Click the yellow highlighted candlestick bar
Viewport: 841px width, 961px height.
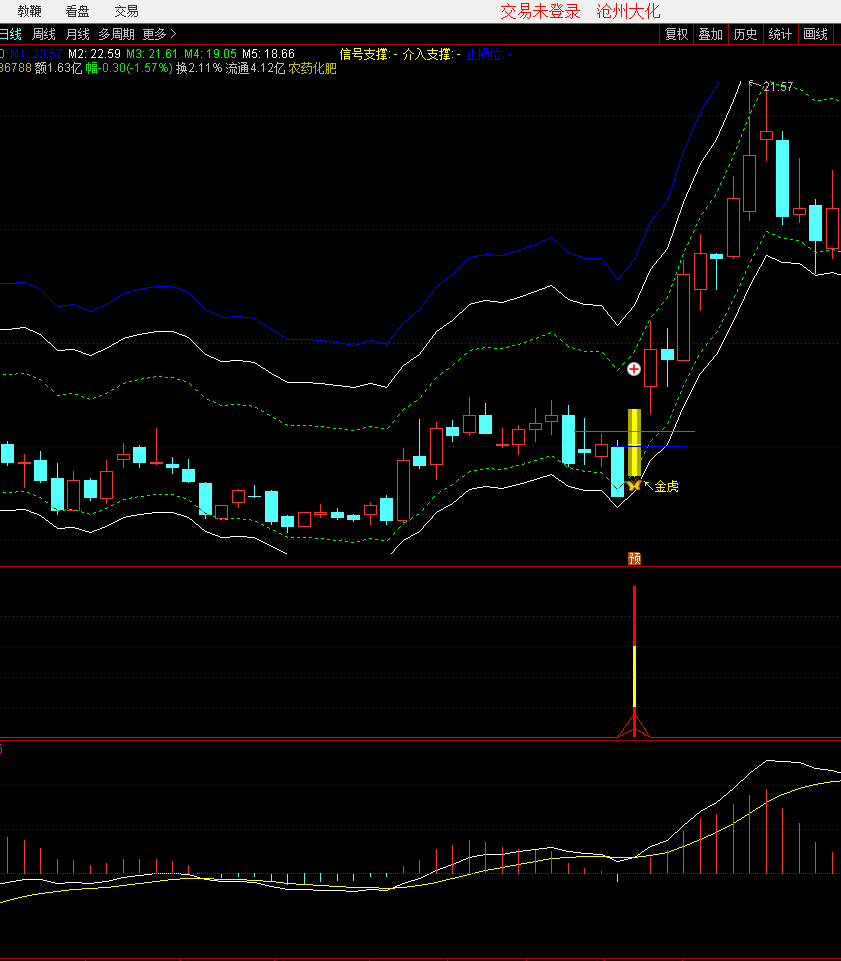click(634, 441)
